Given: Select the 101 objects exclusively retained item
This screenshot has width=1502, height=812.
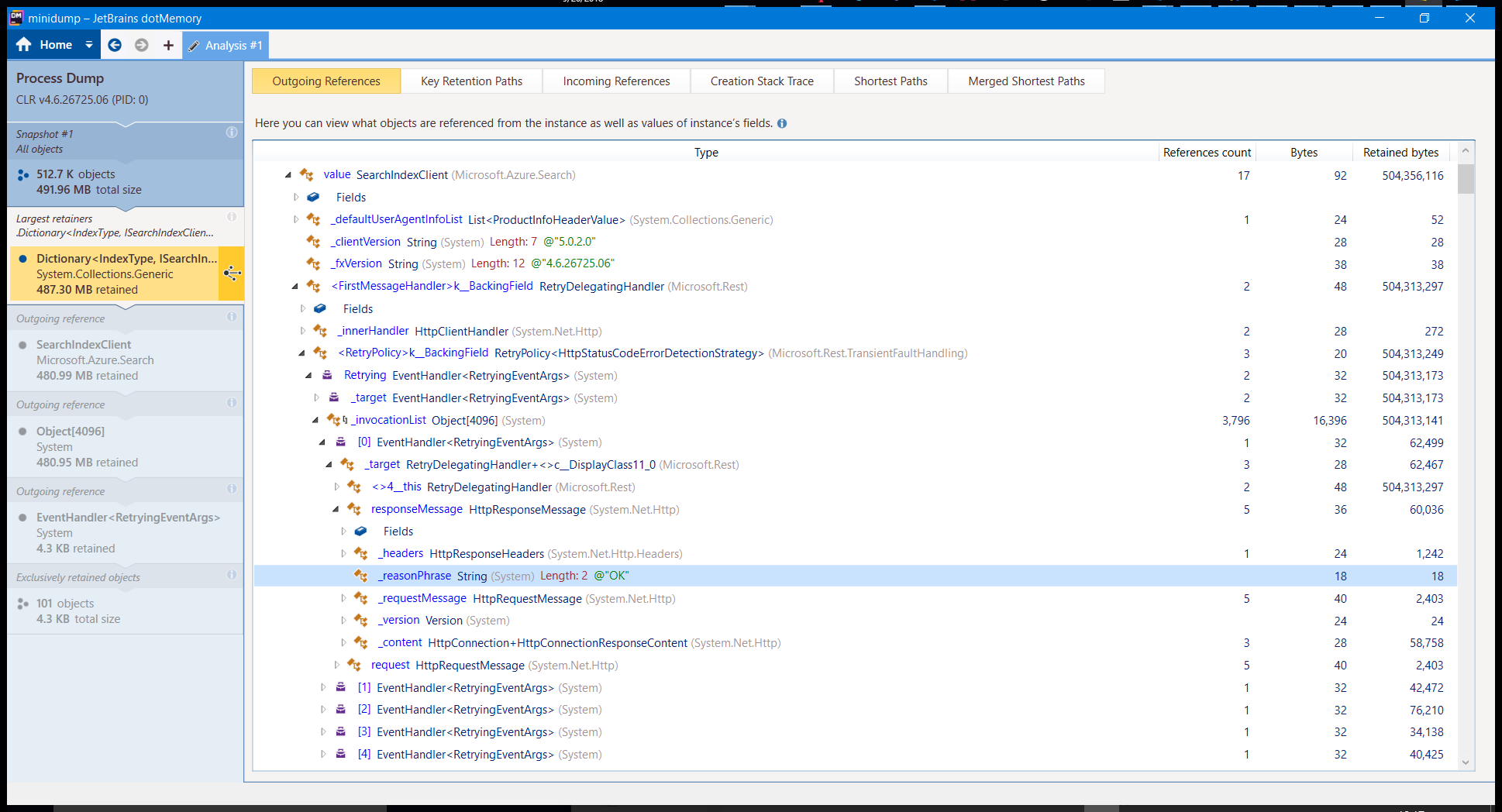Looking at the screenshot, I should (126, 611).
